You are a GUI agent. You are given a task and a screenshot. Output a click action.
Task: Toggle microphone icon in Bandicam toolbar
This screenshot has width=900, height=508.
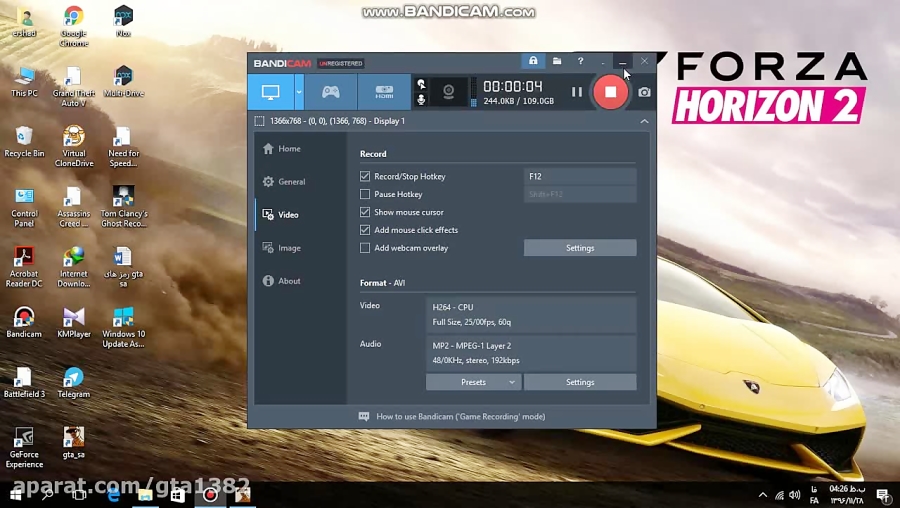click(421, 100)
